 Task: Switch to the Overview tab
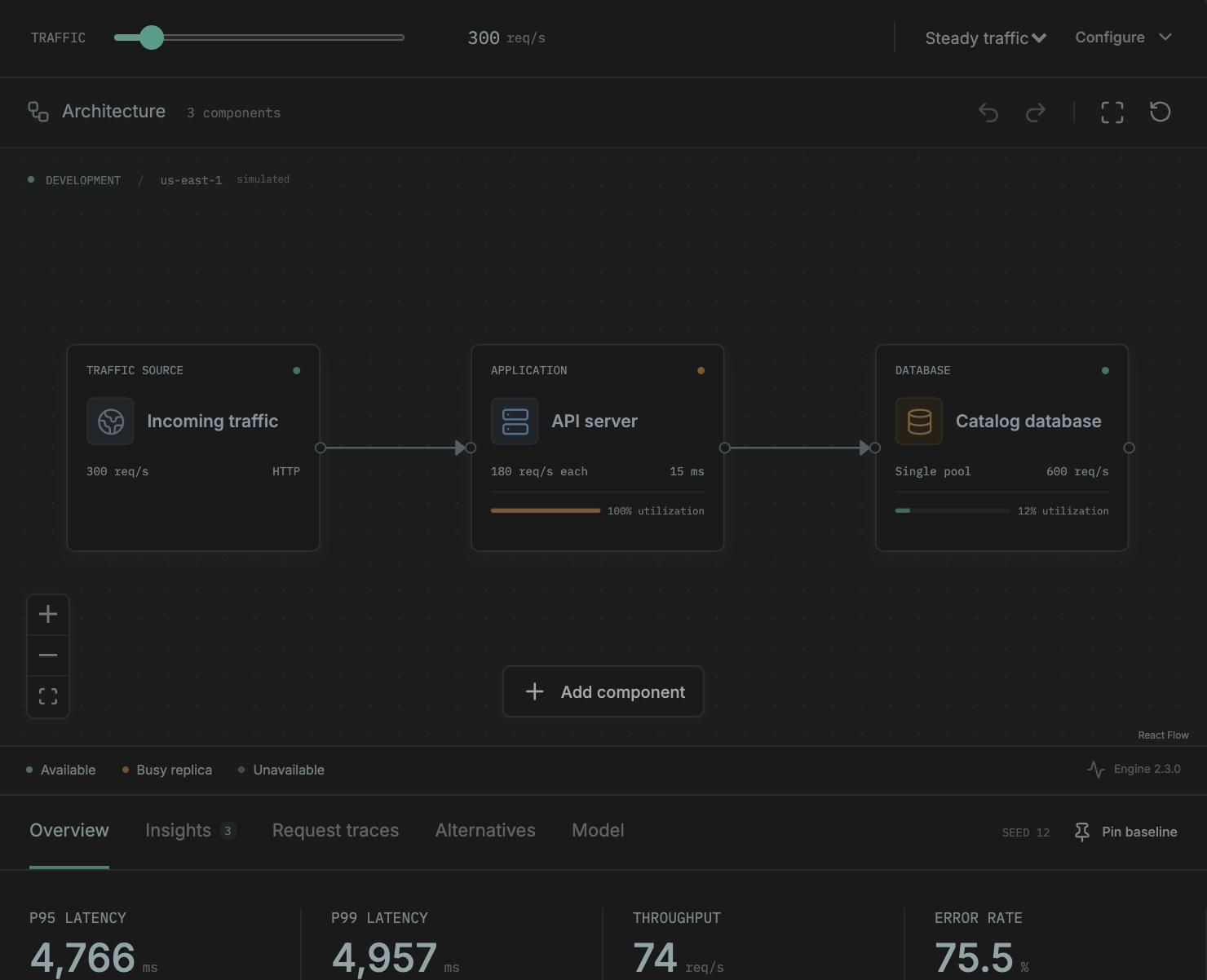(x=69, y=830)
